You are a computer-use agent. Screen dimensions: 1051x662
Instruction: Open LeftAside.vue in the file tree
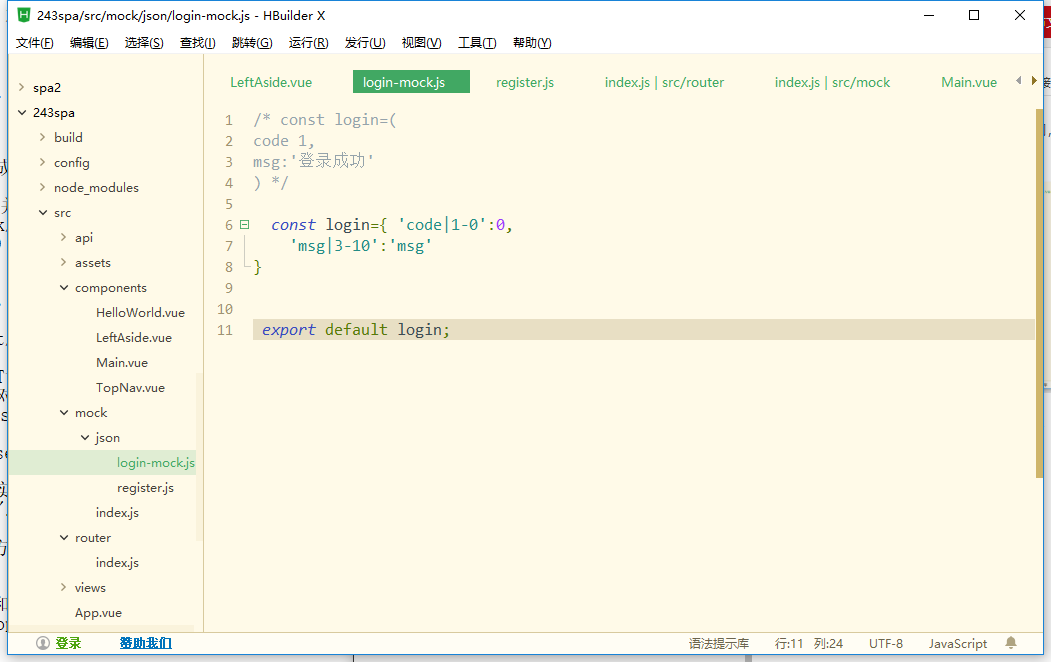coord(133,338)
